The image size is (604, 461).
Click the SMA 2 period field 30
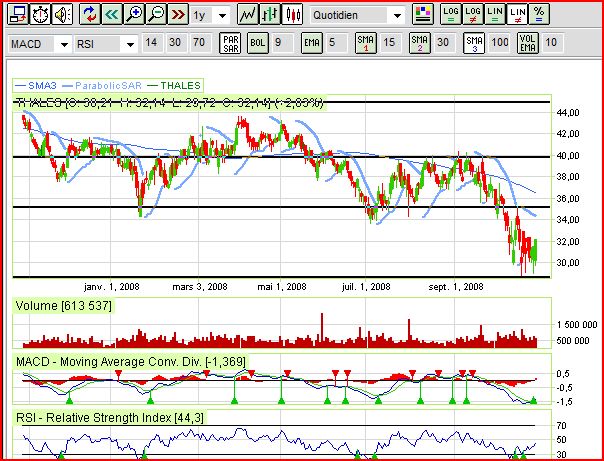pyautogui.click(x=445, y=42)
